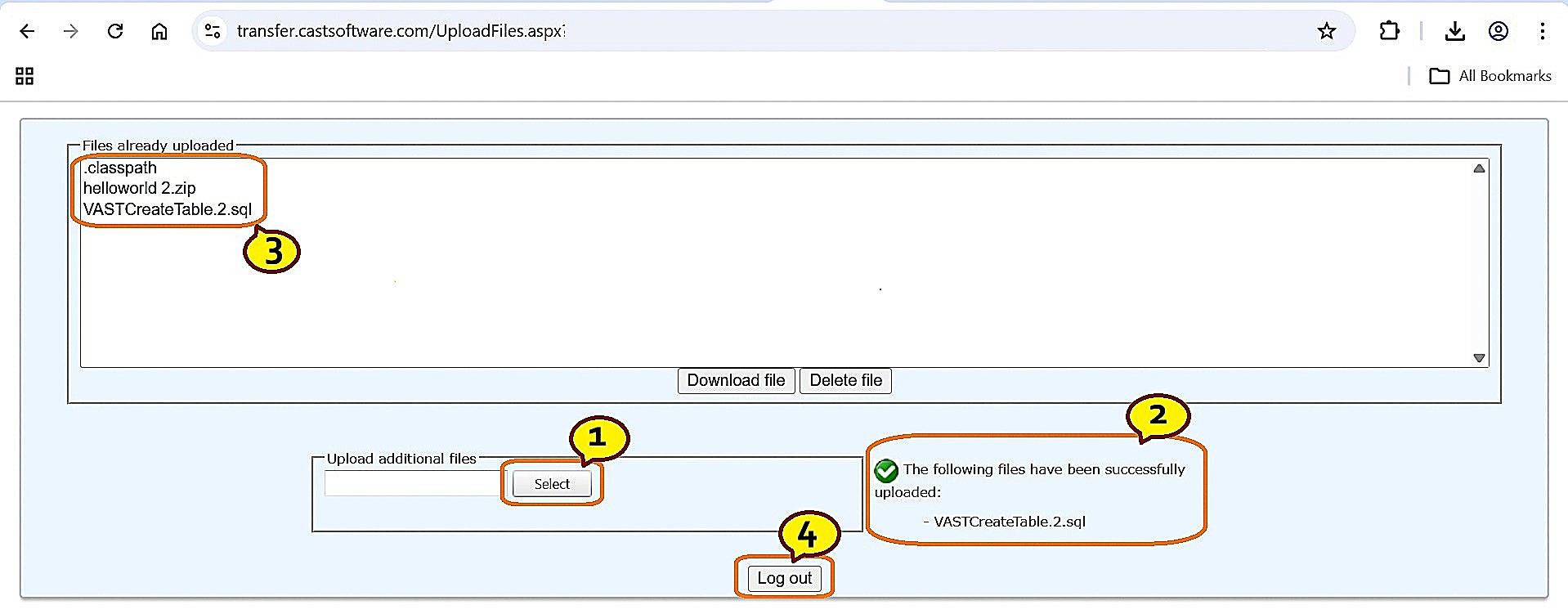1568x614 pixels.
Task: Go to the browser home page
Action: pos(159,31)
